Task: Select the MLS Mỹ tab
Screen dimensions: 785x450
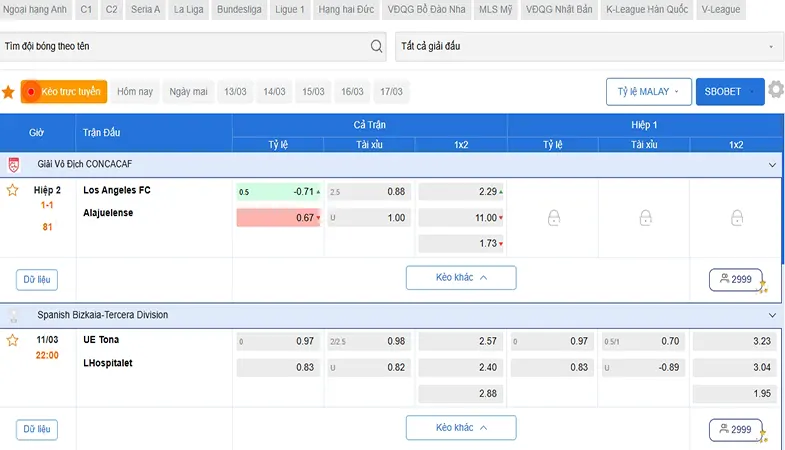Action: pyautogui.click(x=496, y=10)
